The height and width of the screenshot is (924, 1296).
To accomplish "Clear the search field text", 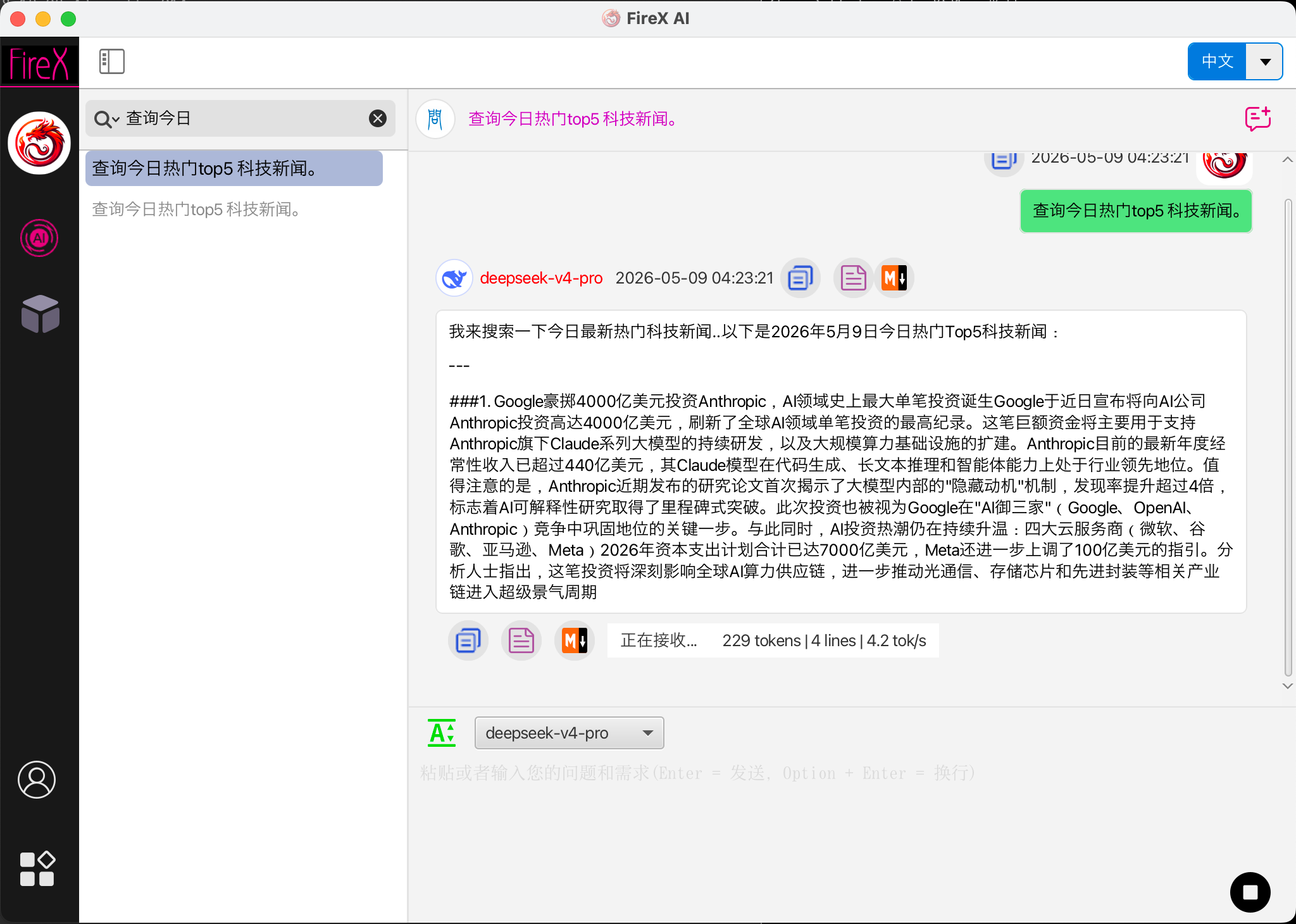I will point(378,118).
